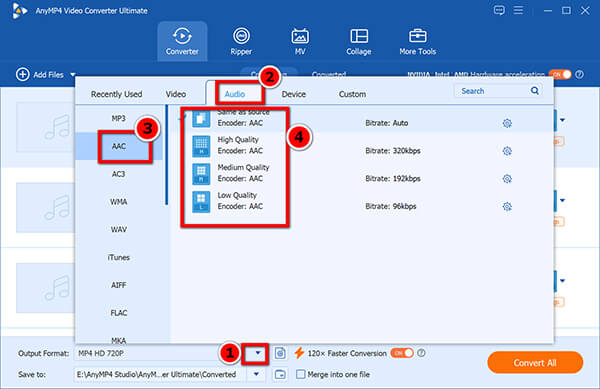Open the Collage module
600x389 pixels.
[359, 41]
